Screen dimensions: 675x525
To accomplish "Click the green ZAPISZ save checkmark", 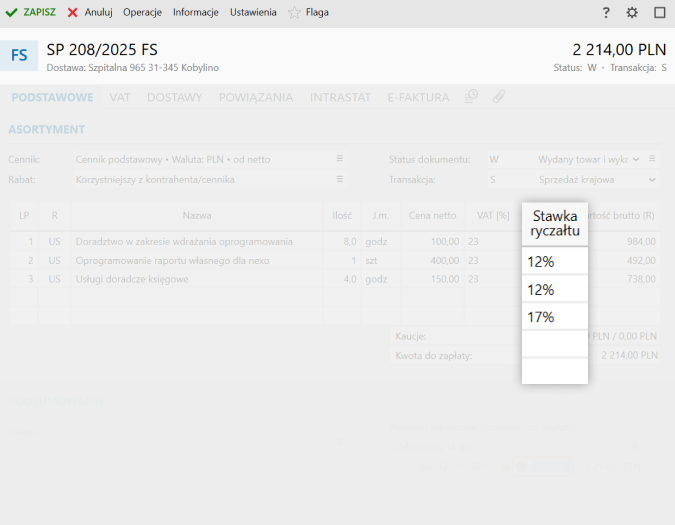I will tap(11, 13).
